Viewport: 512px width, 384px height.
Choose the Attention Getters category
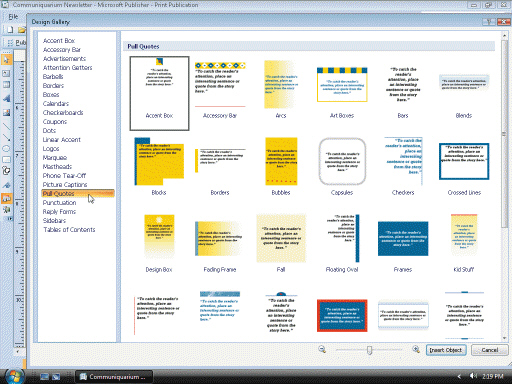click(x=68, y=68)
